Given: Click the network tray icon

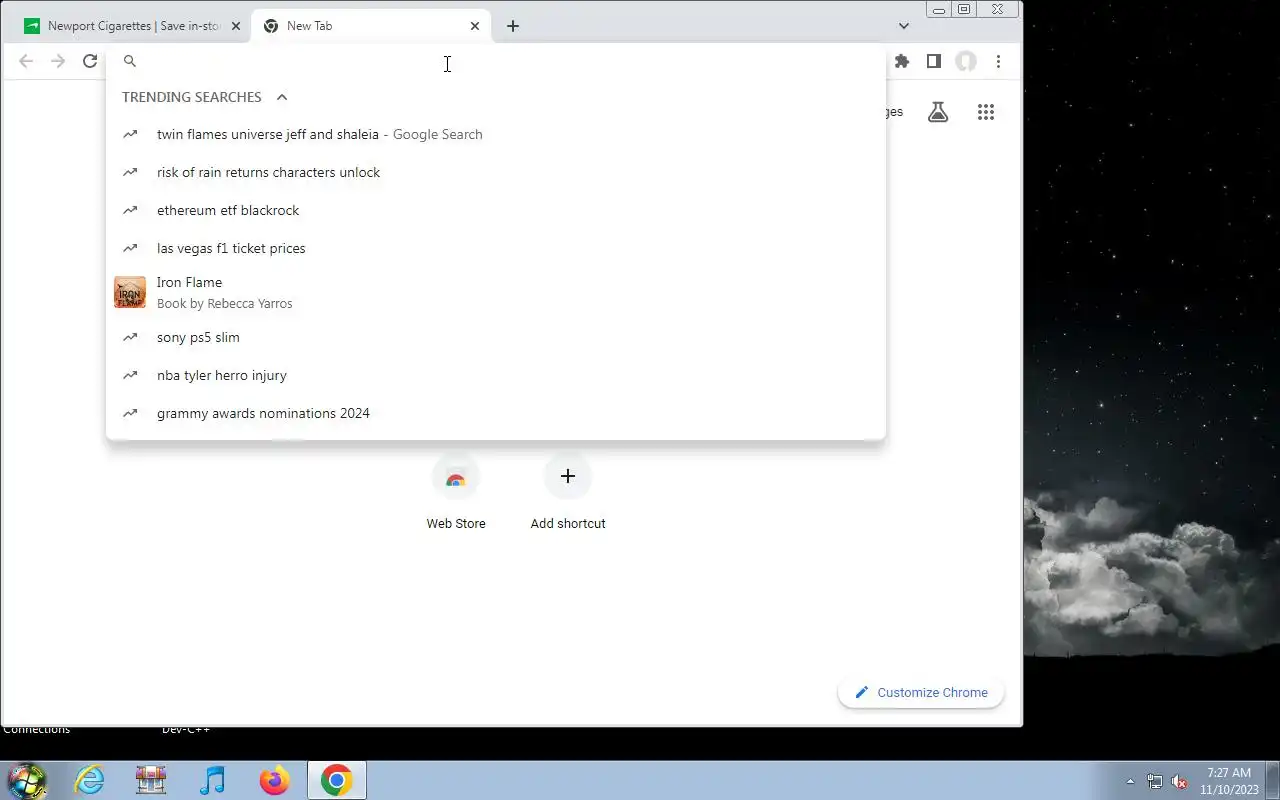Looking at the screenshot, I should [x=1155, y=781].
